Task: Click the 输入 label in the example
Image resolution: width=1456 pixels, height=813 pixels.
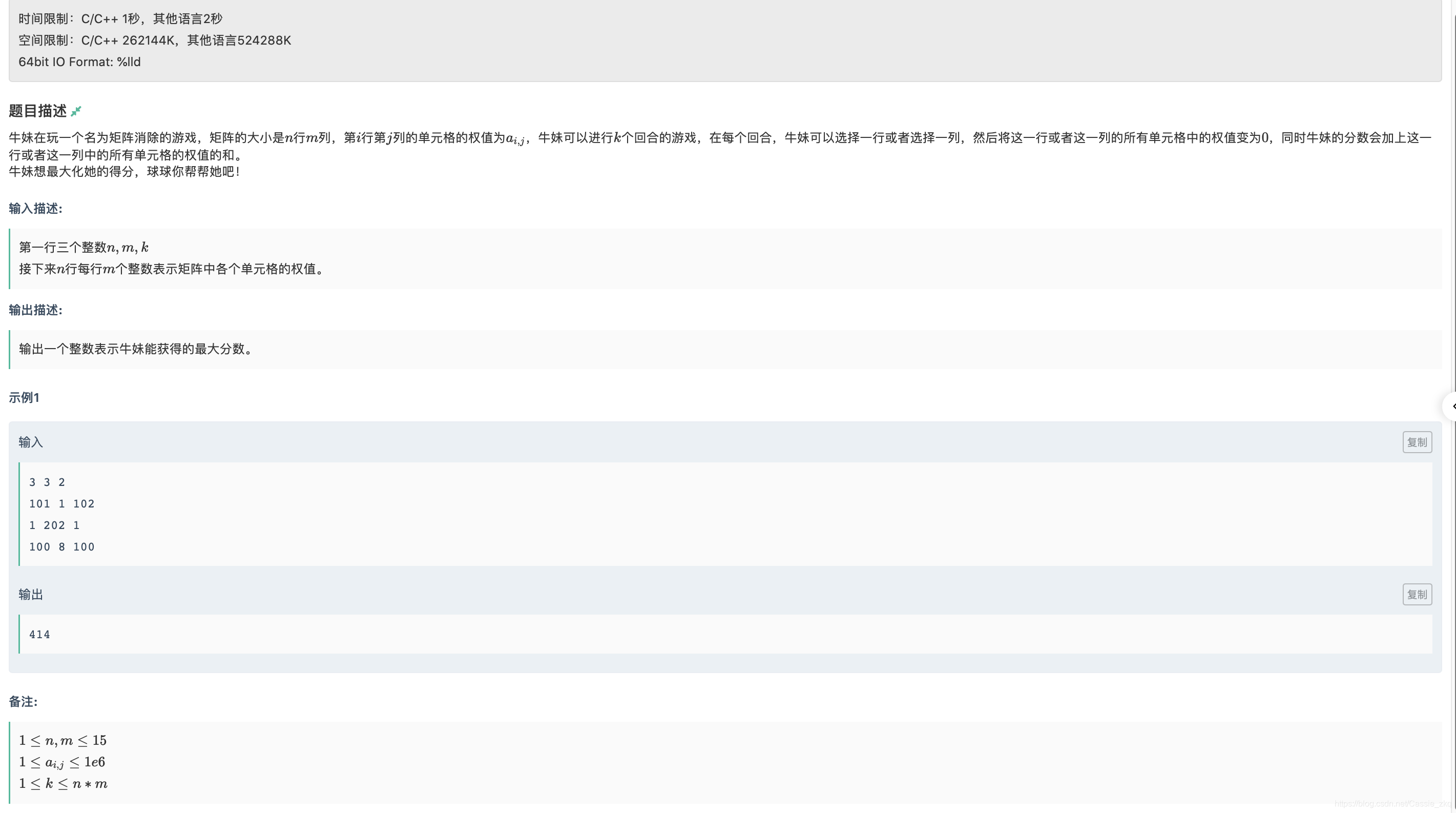Action: 31,442
